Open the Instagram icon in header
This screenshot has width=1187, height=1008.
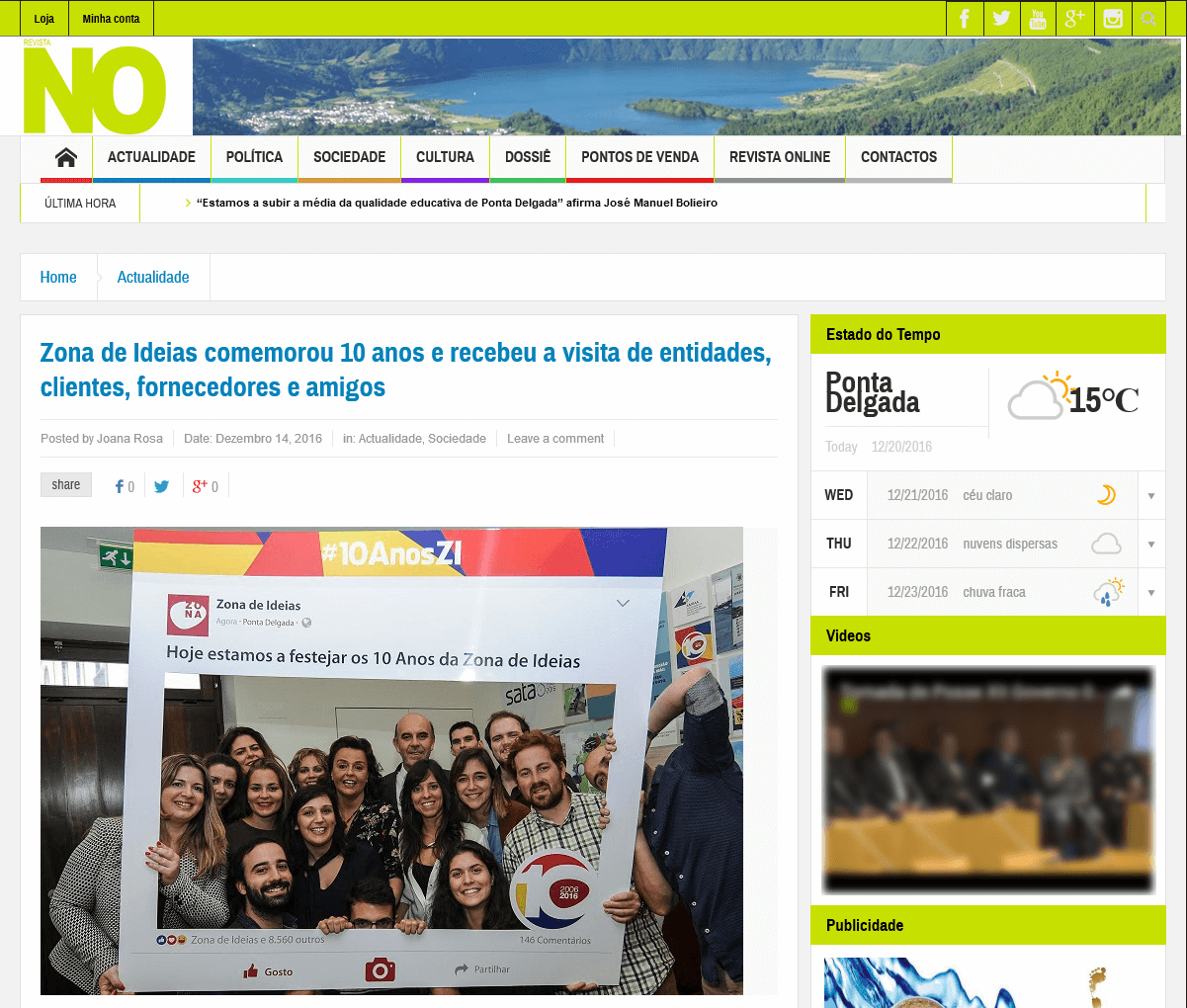point(1113,19)
